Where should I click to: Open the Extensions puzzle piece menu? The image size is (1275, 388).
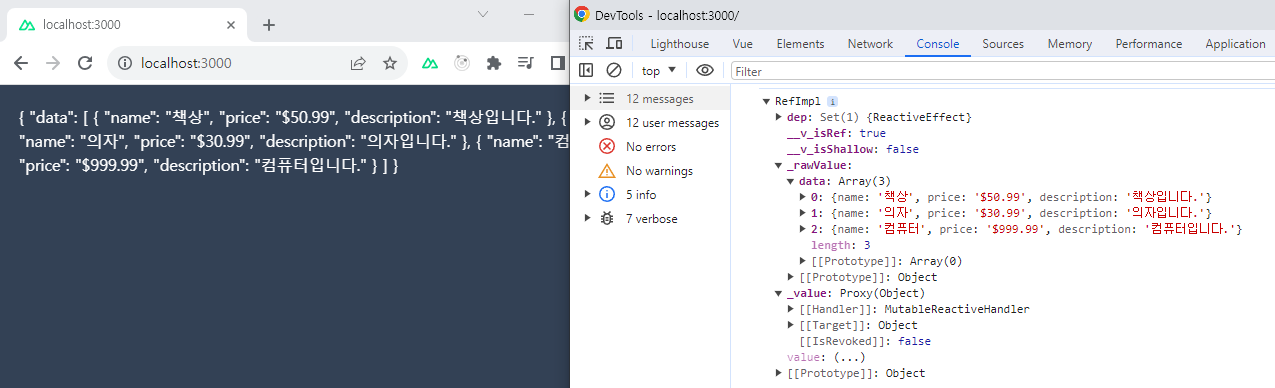click(x=493, y=63)
